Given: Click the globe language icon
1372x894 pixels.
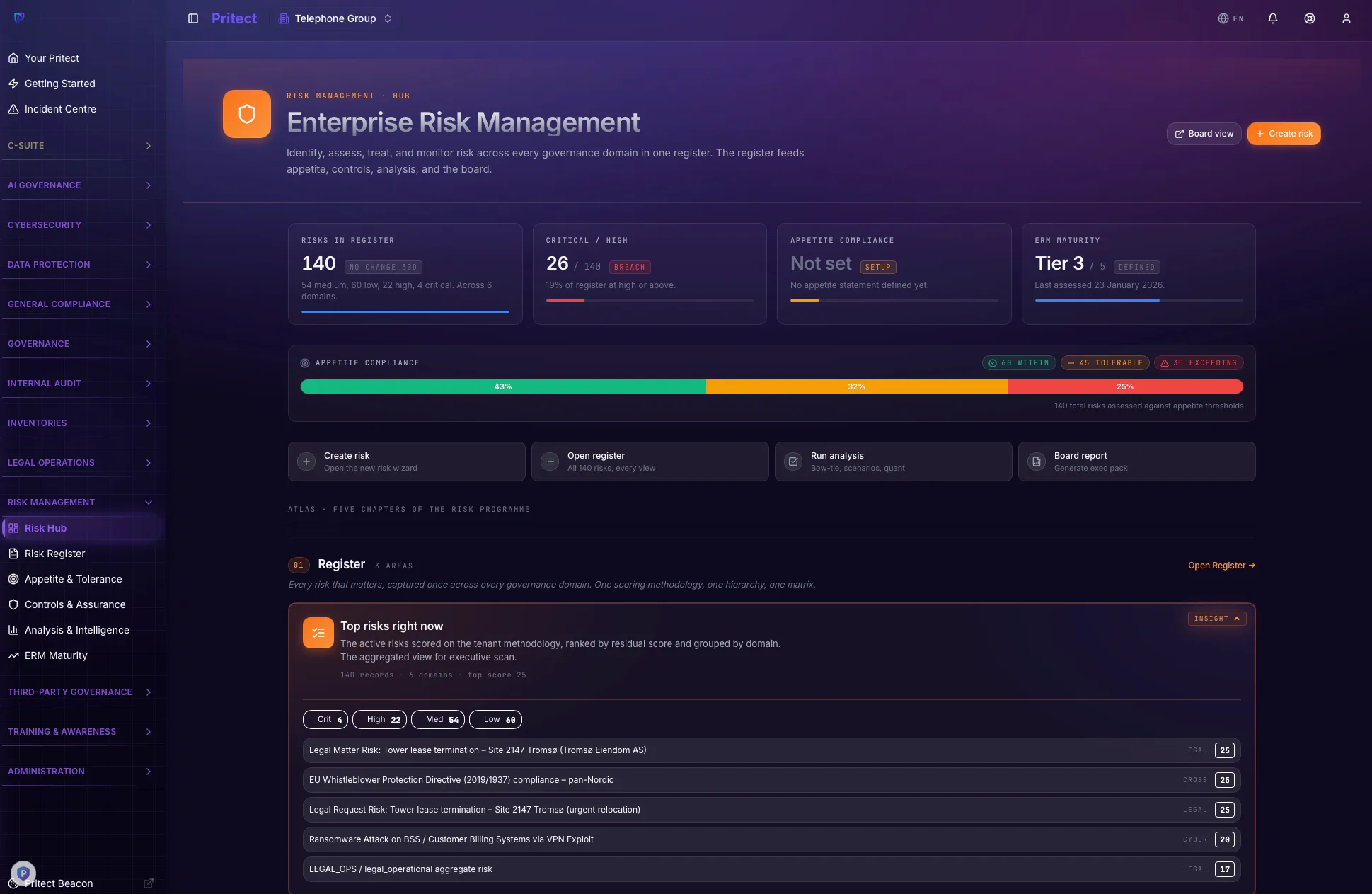Looking at the screenshot, I should [x=1223, y=18].
